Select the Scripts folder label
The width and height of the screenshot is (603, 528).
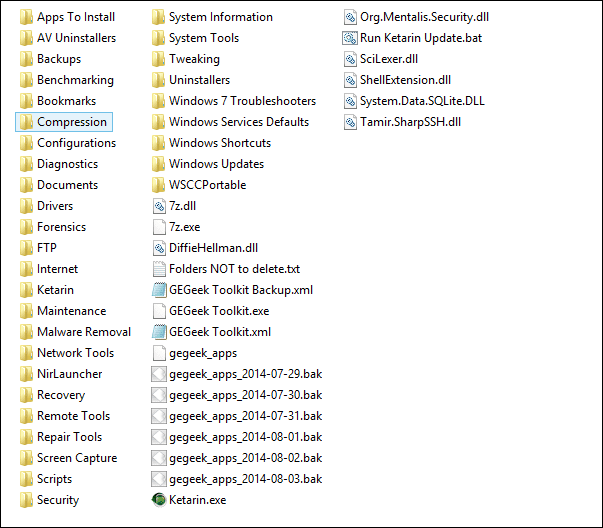click(55, 479)
